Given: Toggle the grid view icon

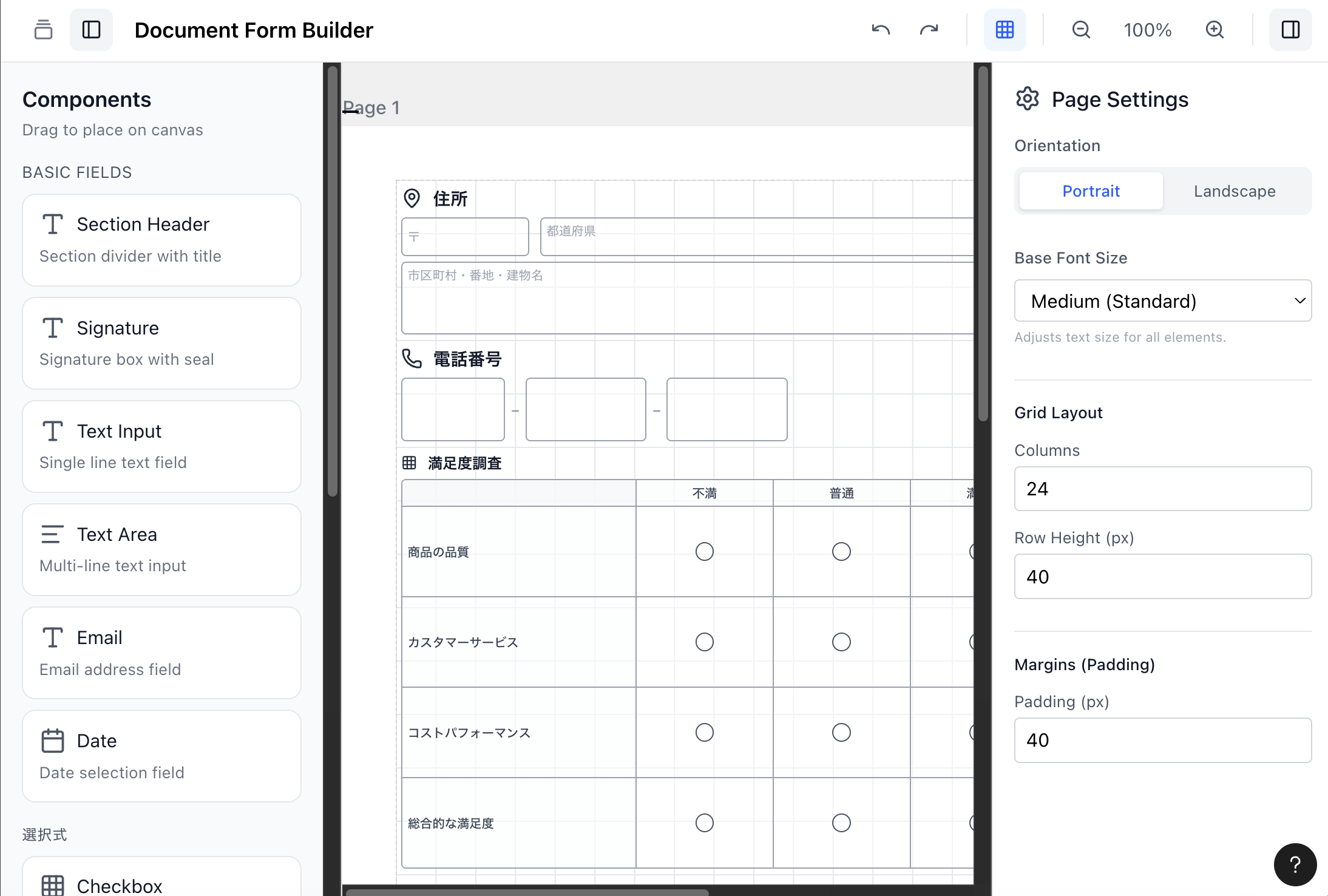Looking at the screenshot, I should coord(1004,30).
